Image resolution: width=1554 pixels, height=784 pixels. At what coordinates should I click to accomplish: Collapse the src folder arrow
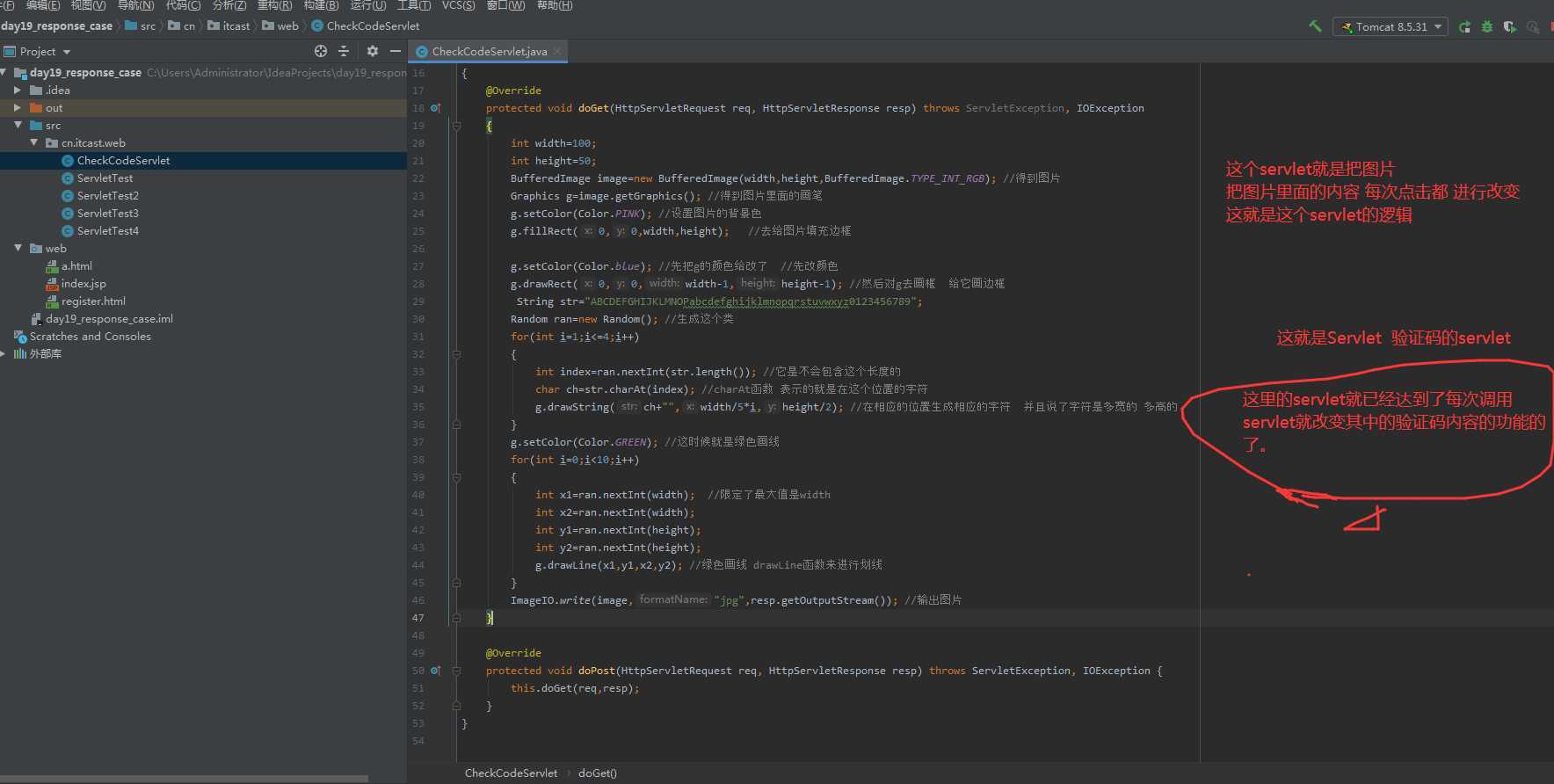coord(18,125)
